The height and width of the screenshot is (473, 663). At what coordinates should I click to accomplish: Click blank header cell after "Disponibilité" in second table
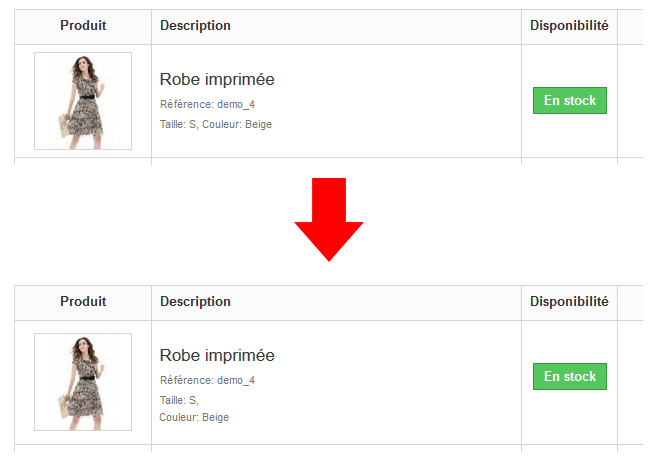tap(630, 302)
